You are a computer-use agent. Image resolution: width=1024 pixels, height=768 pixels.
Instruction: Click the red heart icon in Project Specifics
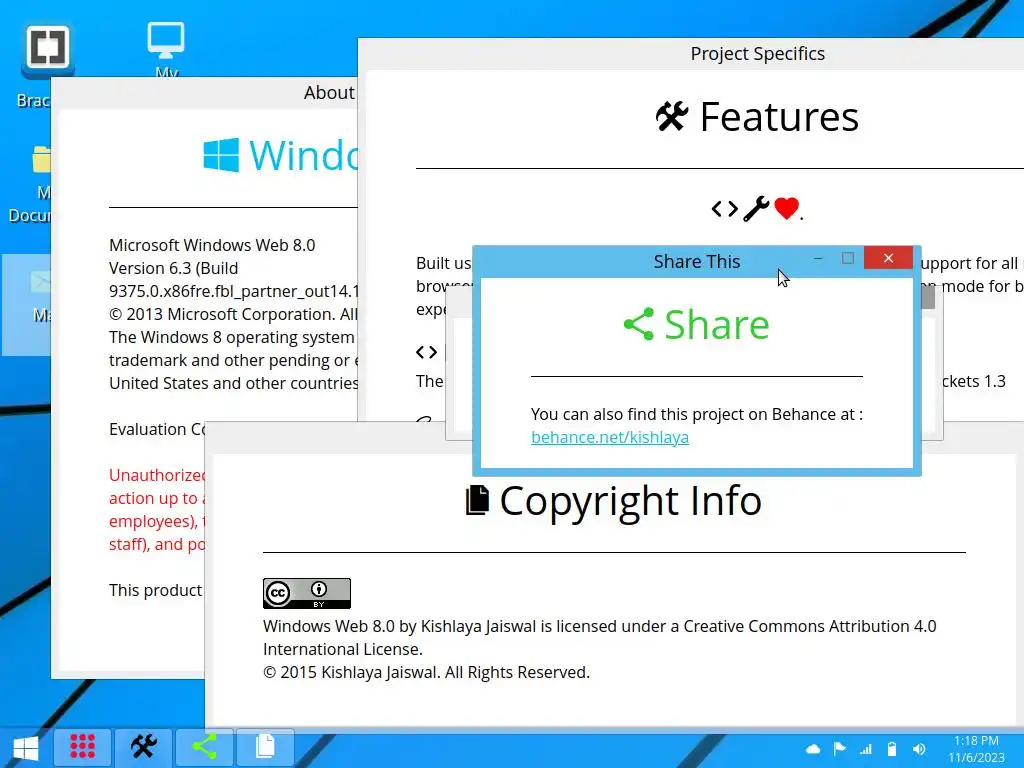coord(786,208)
